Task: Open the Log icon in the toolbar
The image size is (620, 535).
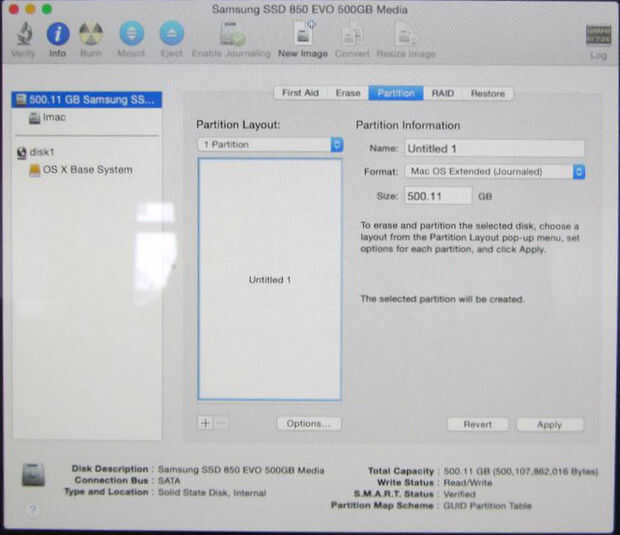Action: (x=598, y=35)
